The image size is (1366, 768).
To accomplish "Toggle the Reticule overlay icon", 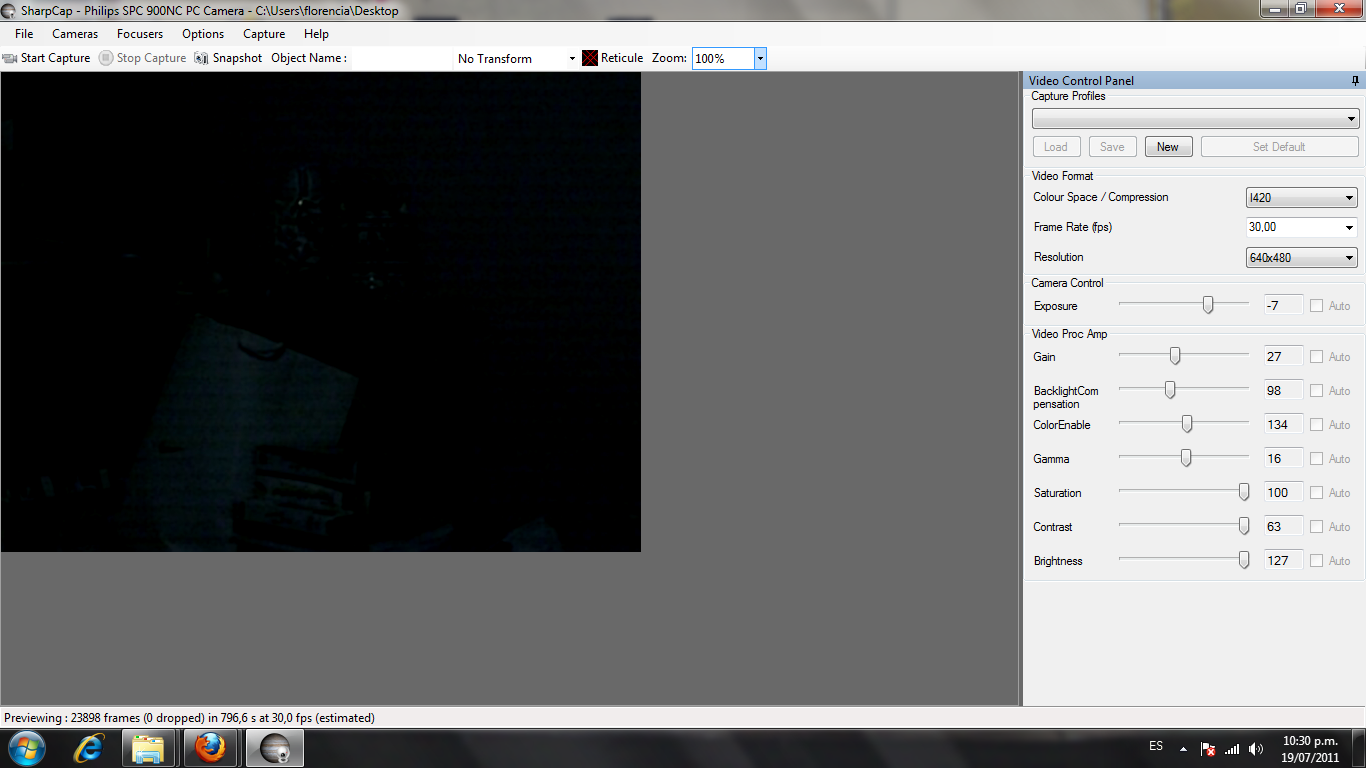I will pyautogui.click(x=590, y=58).
